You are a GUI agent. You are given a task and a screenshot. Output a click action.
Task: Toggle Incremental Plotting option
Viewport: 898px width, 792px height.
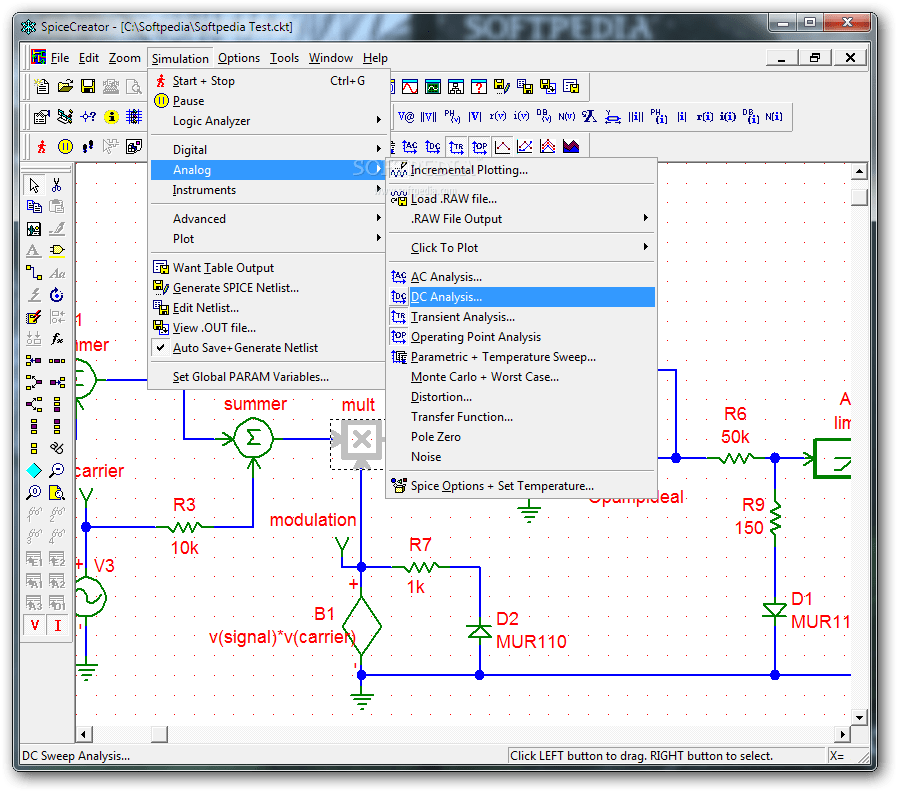pyautogui.click(x=470, y=171)
